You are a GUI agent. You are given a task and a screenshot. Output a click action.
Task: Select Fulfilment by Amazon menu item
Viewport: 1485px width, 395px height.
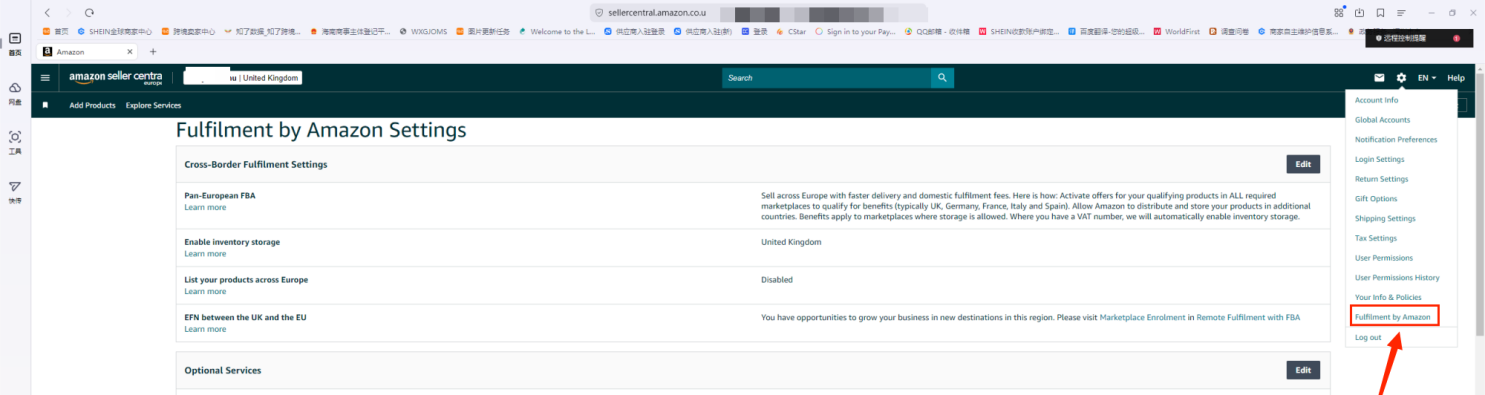(1393, 317)
